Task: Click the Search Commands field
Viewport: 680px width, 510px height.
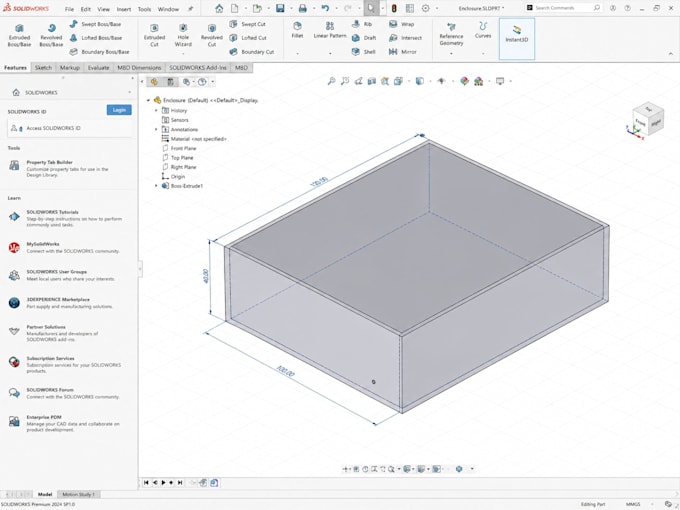Action: pyautogui.click(x=564, y=8)
